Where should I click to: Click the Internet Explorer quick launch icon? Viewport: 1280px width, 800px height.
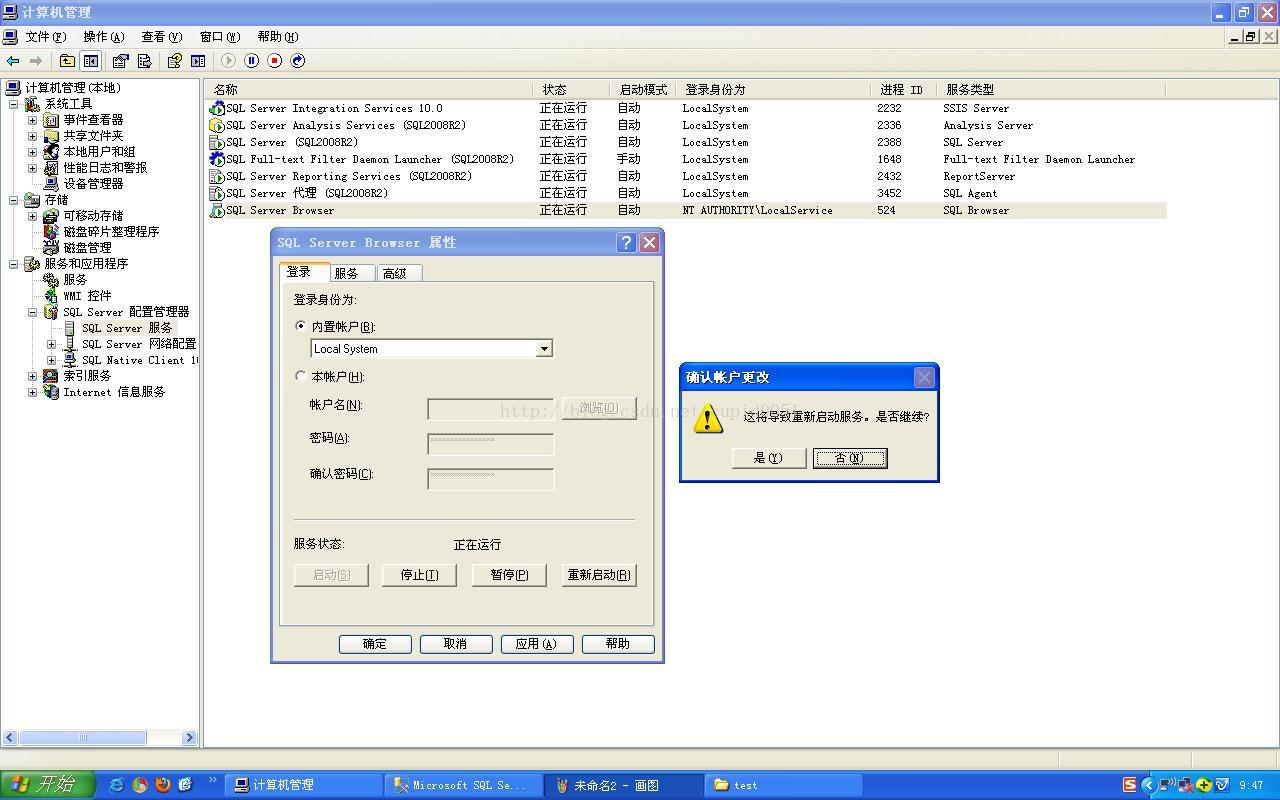(x=116, y=785)
